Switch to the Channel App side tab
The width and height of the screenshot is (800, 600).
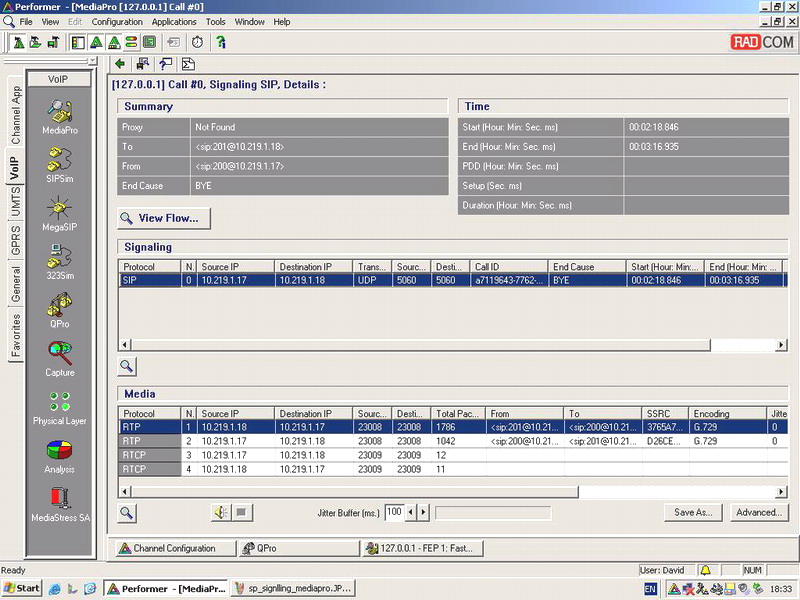tap(16, 114)
